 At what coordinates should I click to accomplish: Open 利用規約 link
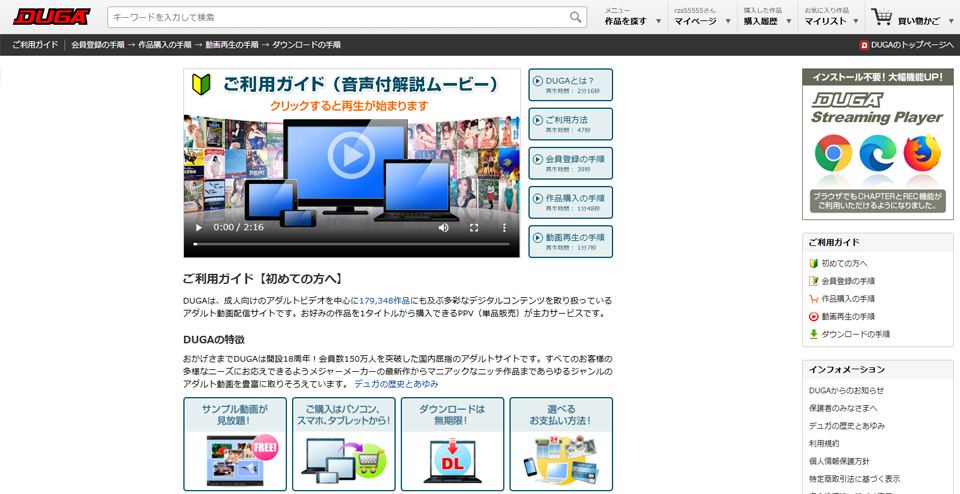[x=824, y=443]
